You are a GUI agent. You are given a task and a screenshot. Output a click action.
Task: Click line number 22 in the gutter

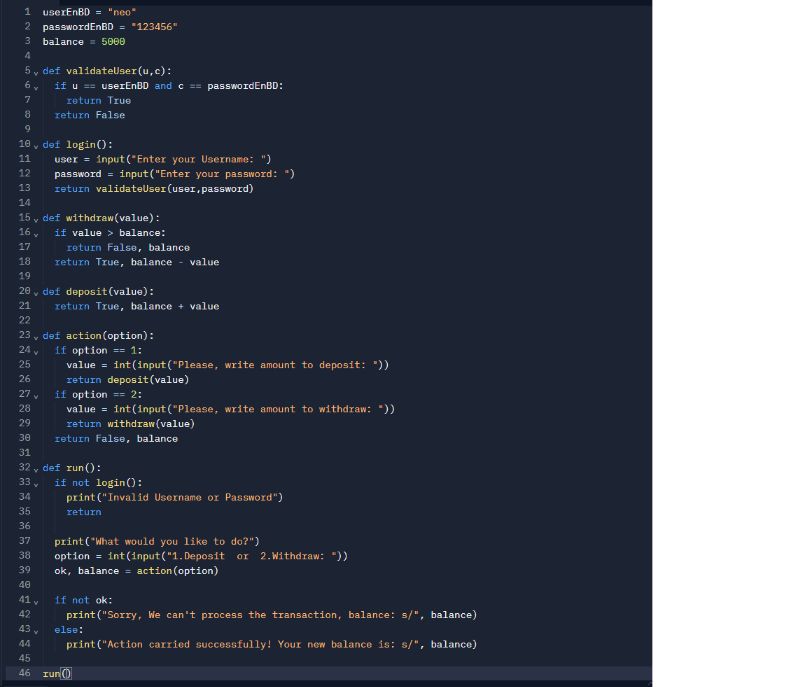24,320
